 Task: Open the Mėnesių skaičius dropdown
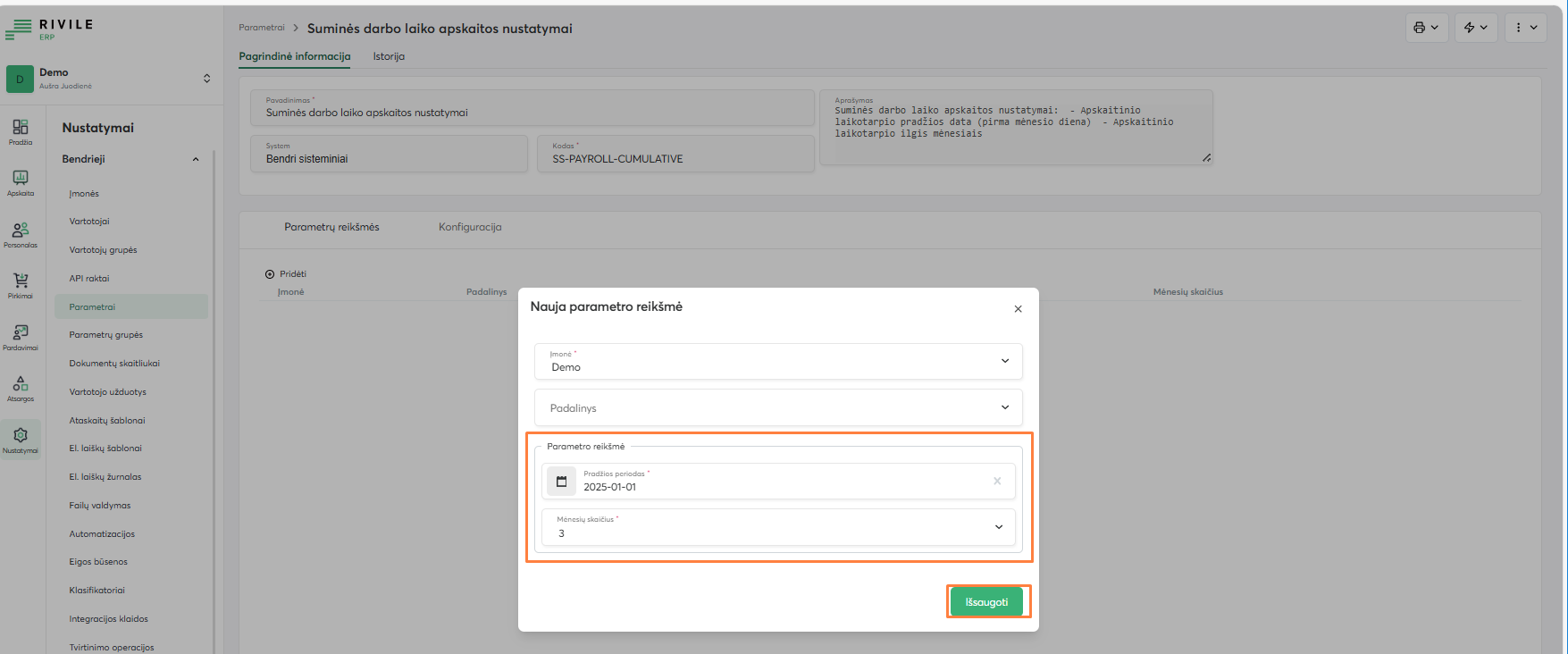pyautogui.click(x=998, y=527)
